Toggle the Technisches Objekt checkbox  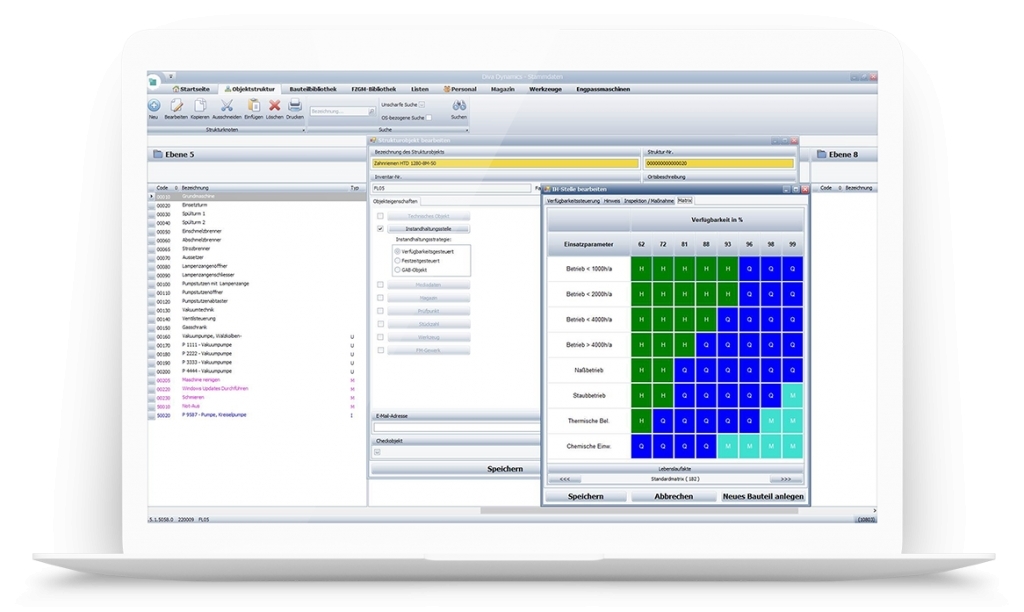point(380,216)
